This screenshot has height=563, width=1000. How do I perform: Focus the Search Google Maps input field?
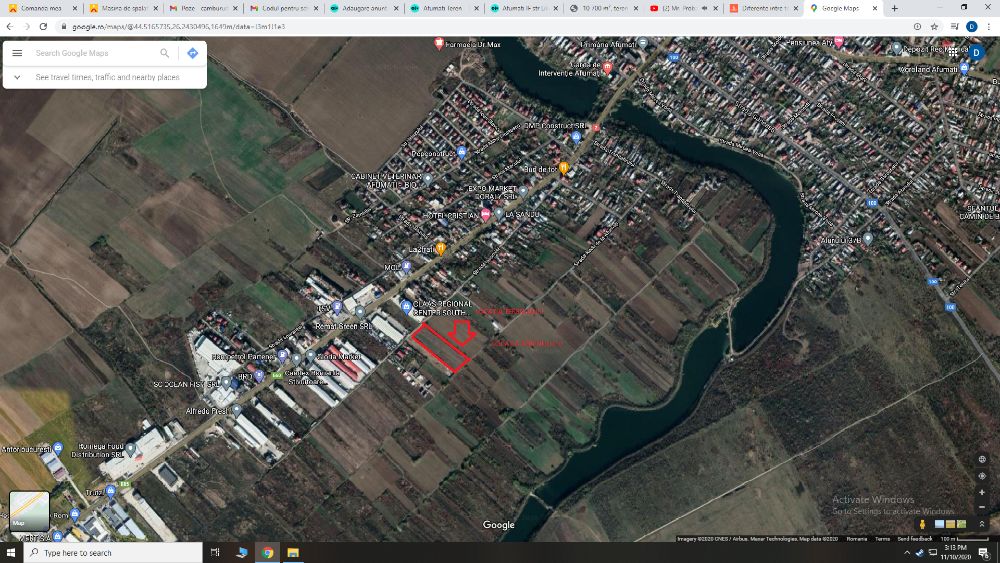pyautogui.click(x=94, y=53)
